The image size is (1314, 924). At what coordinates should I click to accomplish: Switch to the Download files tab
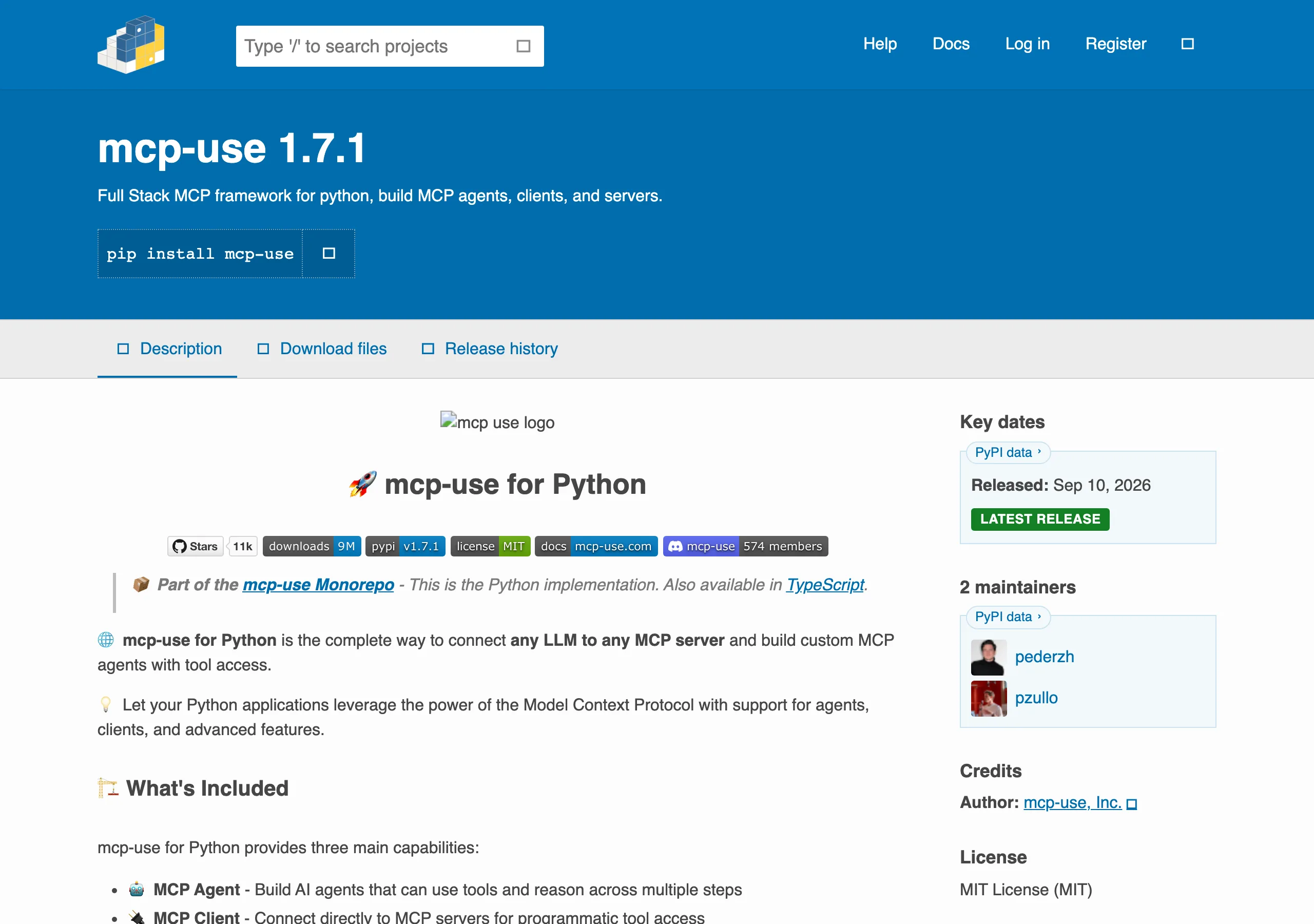(x=322, y=349)
